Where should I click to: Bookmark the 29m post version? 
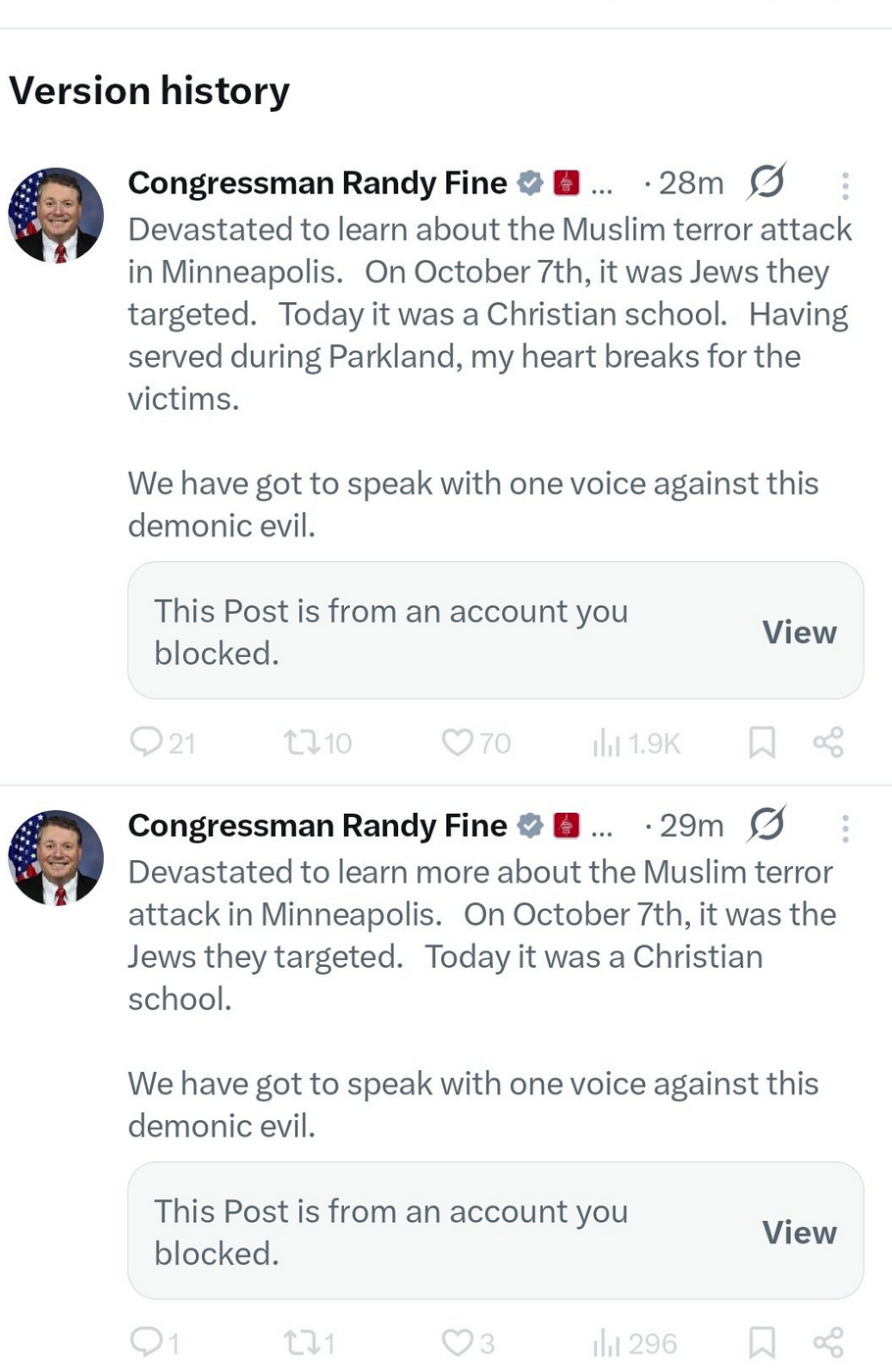[762, 1343]
